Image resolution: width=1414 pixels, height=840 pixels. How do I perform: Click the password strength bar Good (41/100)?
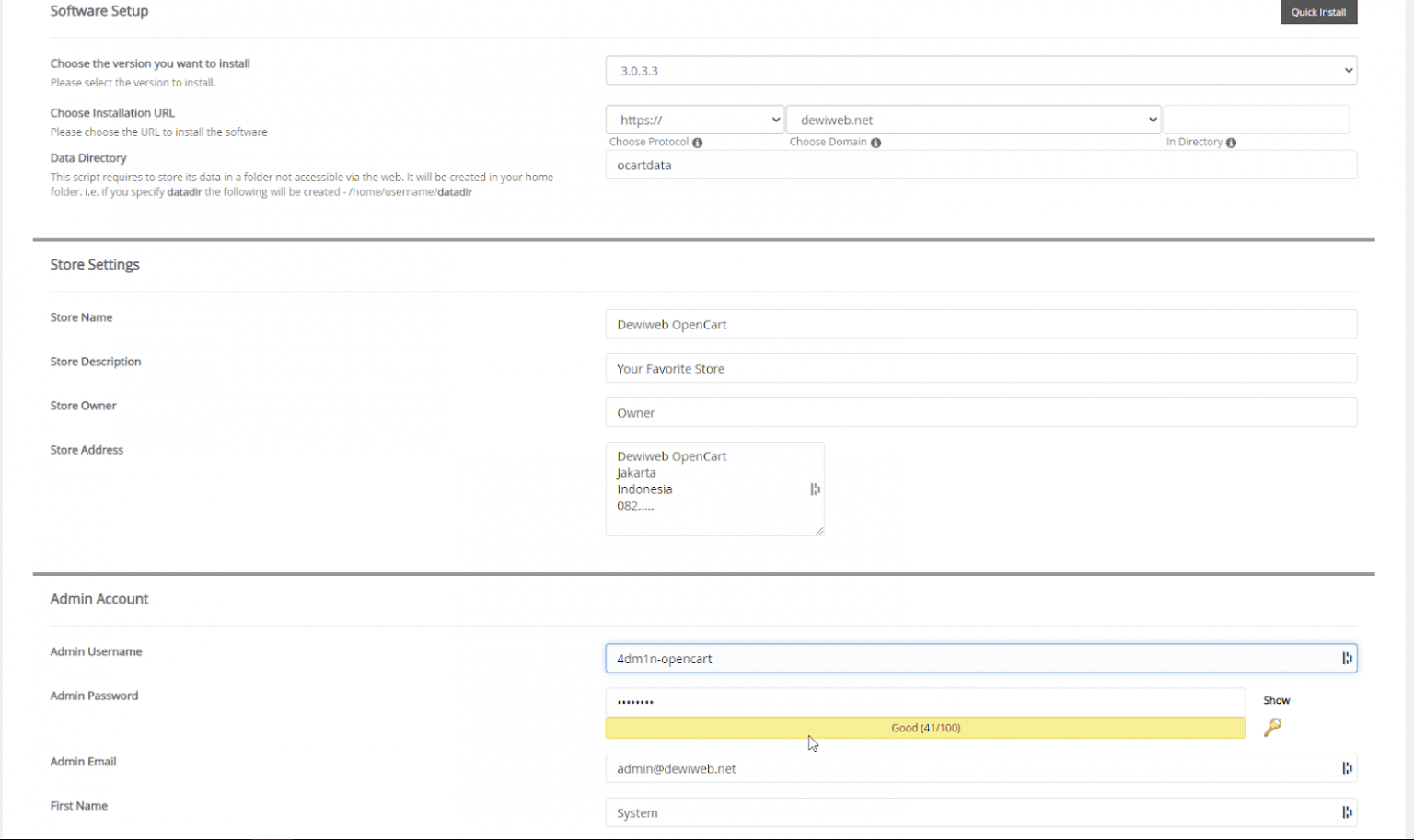coord(925,728)
